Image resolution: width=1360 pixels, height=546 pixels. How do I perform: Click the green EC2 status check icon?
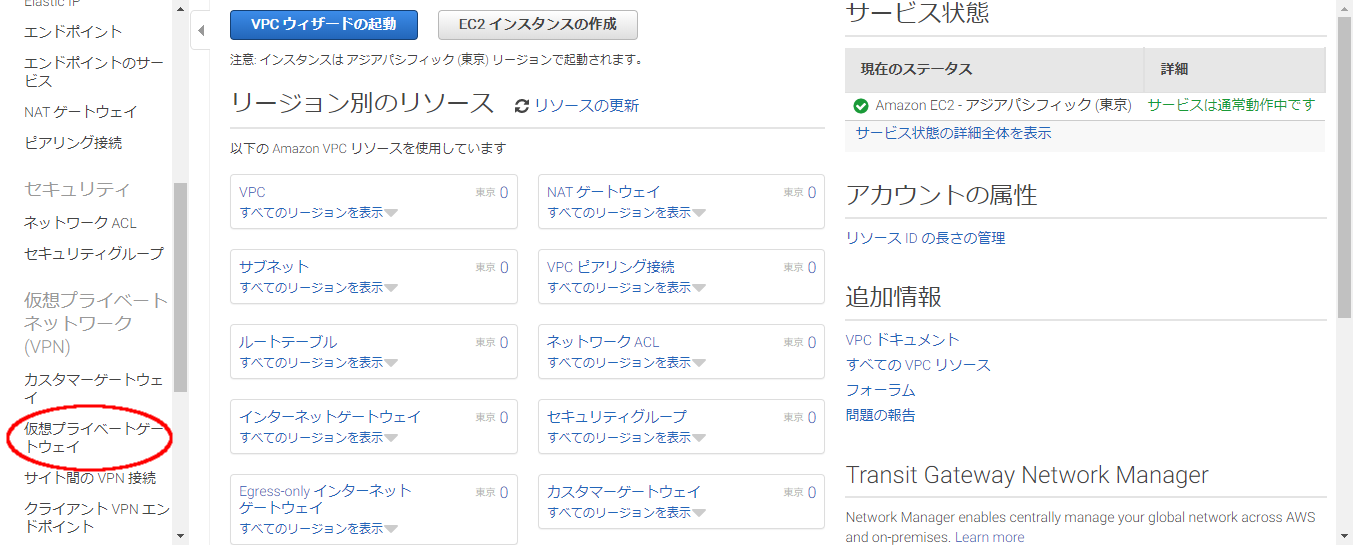860,106
